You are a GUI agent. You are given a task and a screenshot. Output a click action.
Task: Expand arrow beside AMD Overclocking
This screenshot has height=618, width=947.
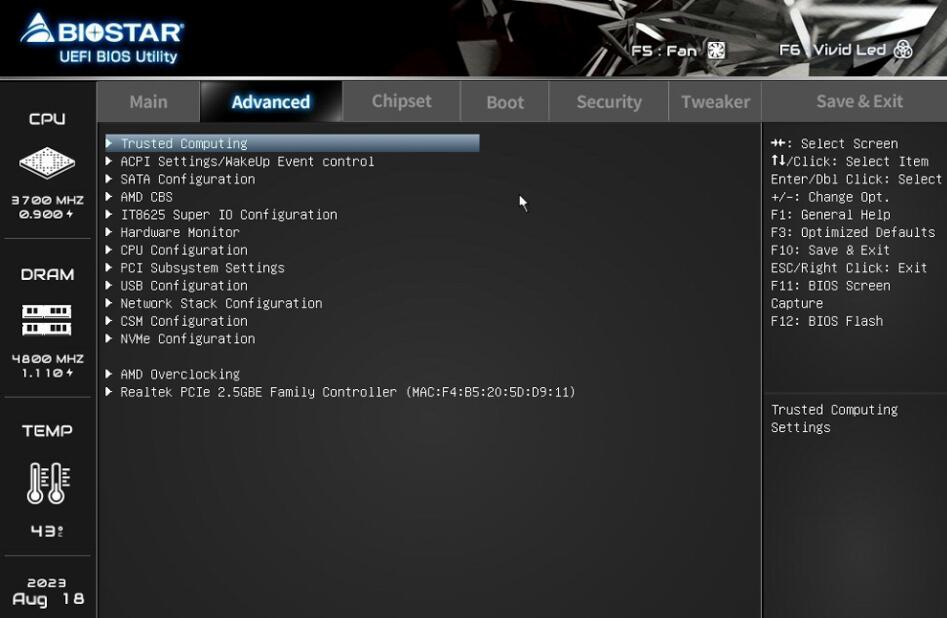[x=109, y=374]
